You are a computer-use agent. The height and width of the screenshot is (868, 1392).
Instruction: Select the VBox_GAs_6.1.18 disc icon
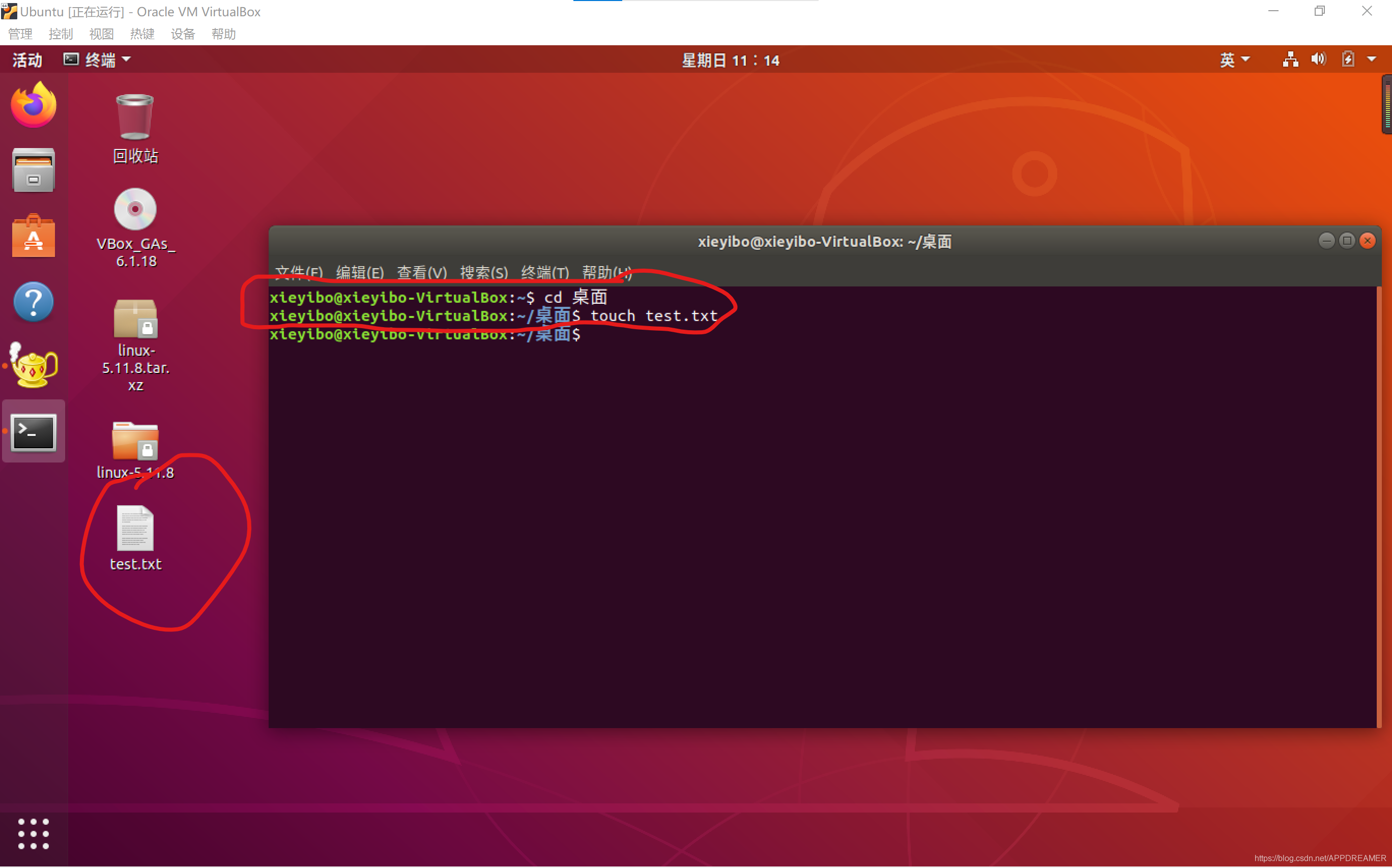[135, 227]
